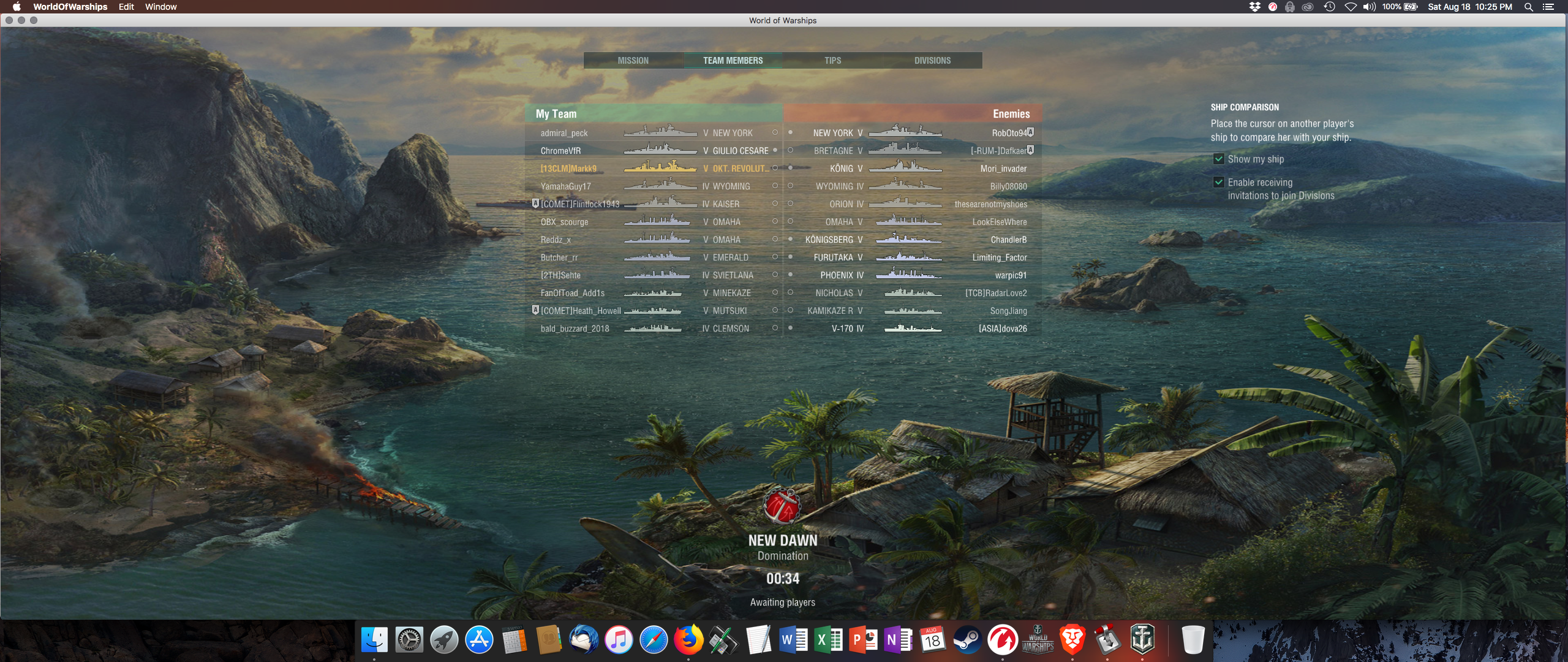Click the enemy Königsberg ship silhouette
This screenshot has height=662, width=1568.
pos(909,238)
